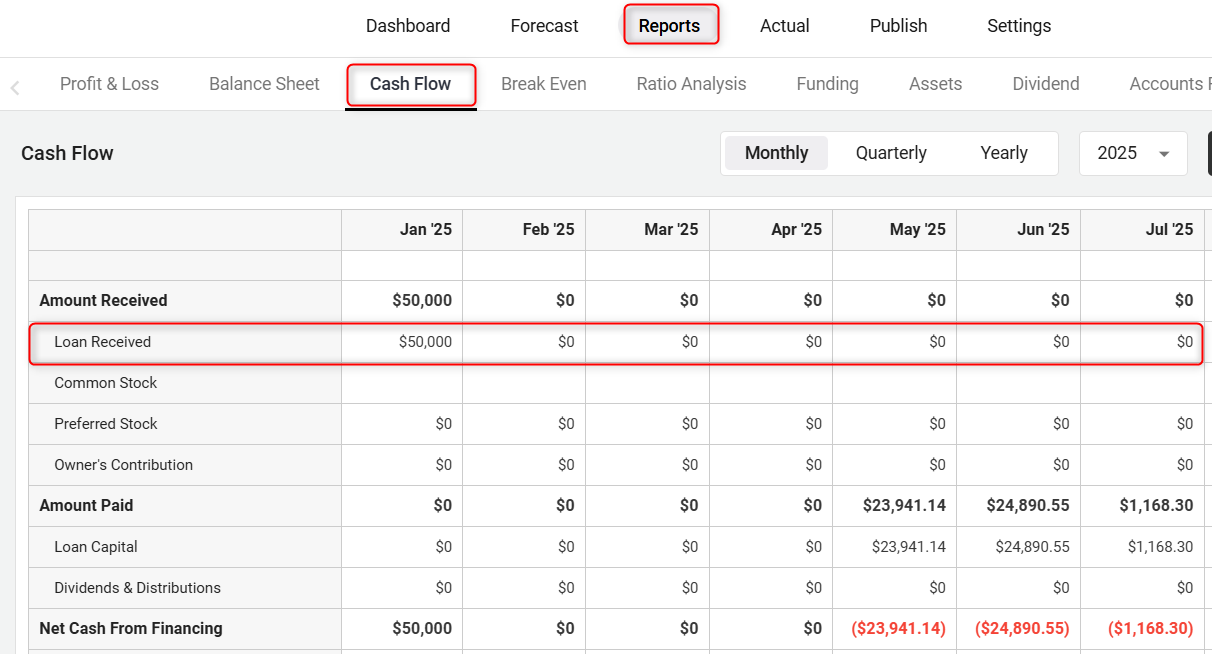
Task: Select the Amount Paid row label
Action: coord(86,506)
